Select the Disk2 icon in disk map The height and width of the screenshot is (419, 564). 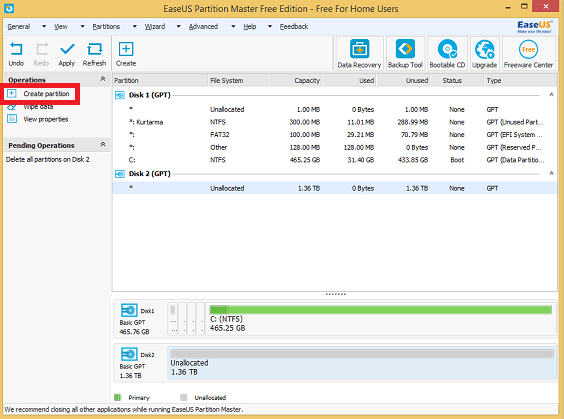(x=129, y=354)
